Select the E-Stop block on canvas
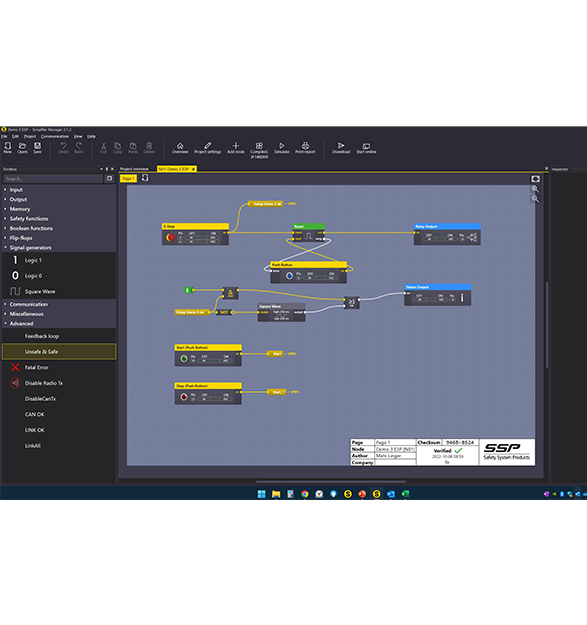The height and width of the screenshot is (625, 587). (x=195, y=234)
